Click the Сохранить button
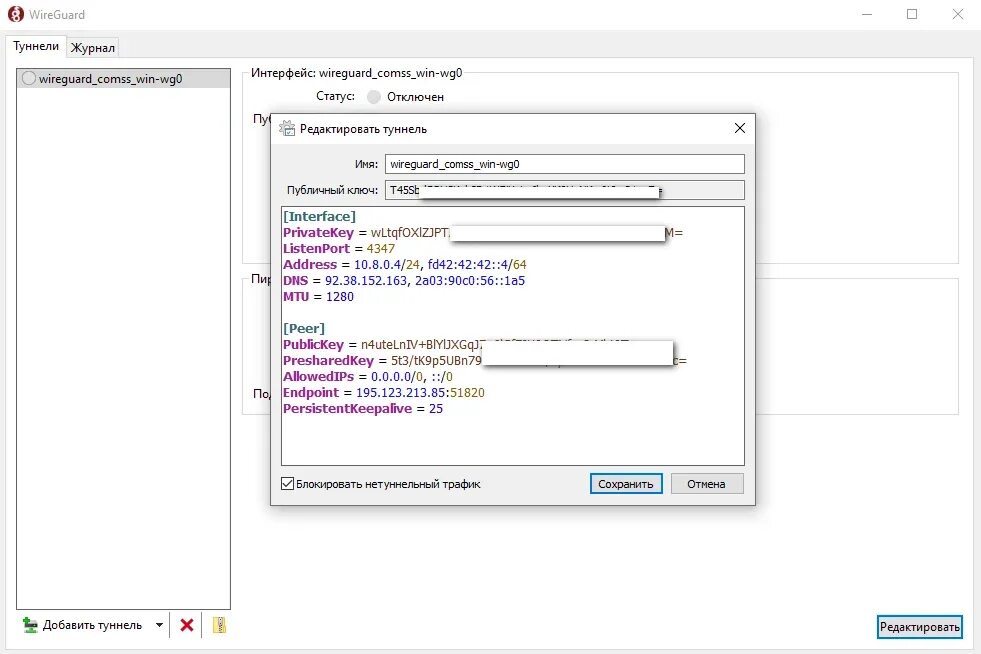This screenshot has width=981, height=654. (626, 484)
